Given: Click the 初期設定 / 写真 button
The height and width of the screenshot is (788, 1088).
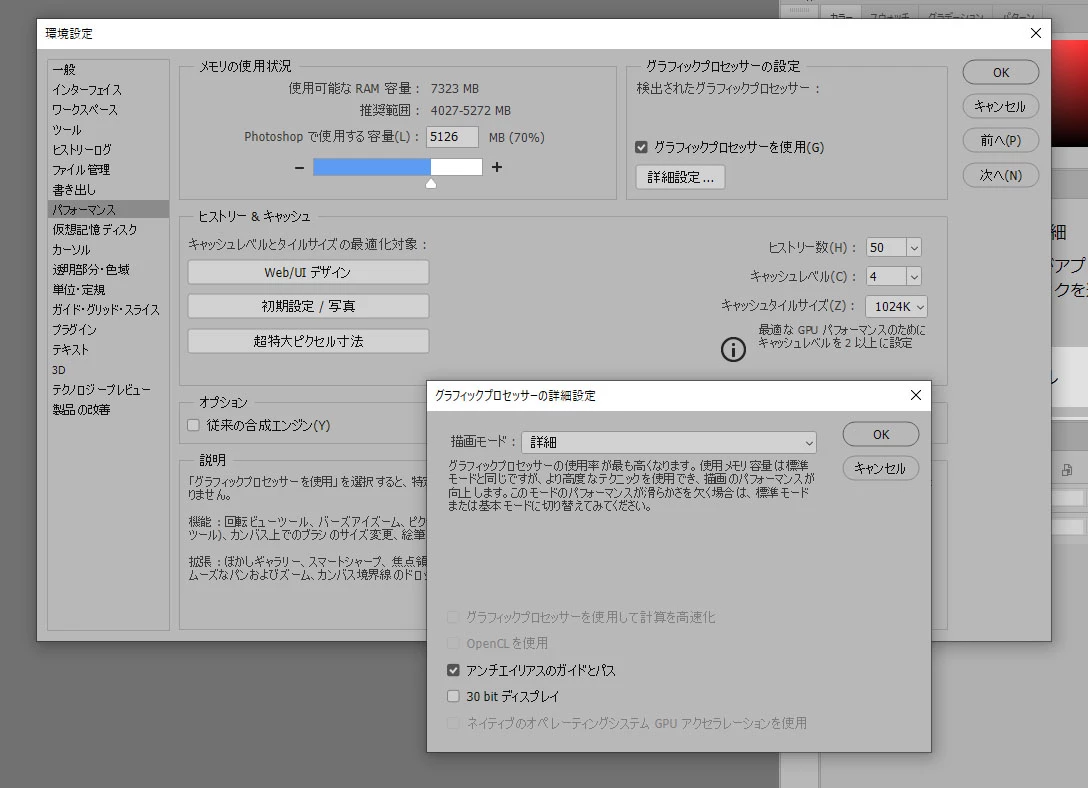Looking at the screenshot, I should point(308,307).
